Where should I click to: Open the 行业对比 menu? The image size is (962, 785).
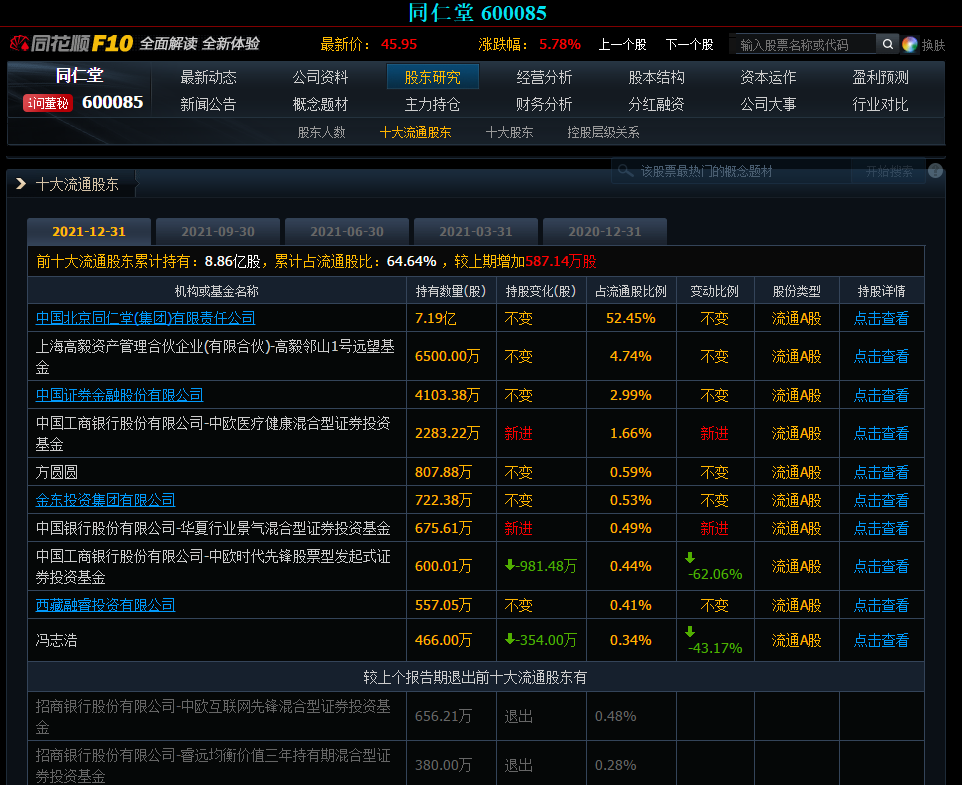tap(880, 104)
